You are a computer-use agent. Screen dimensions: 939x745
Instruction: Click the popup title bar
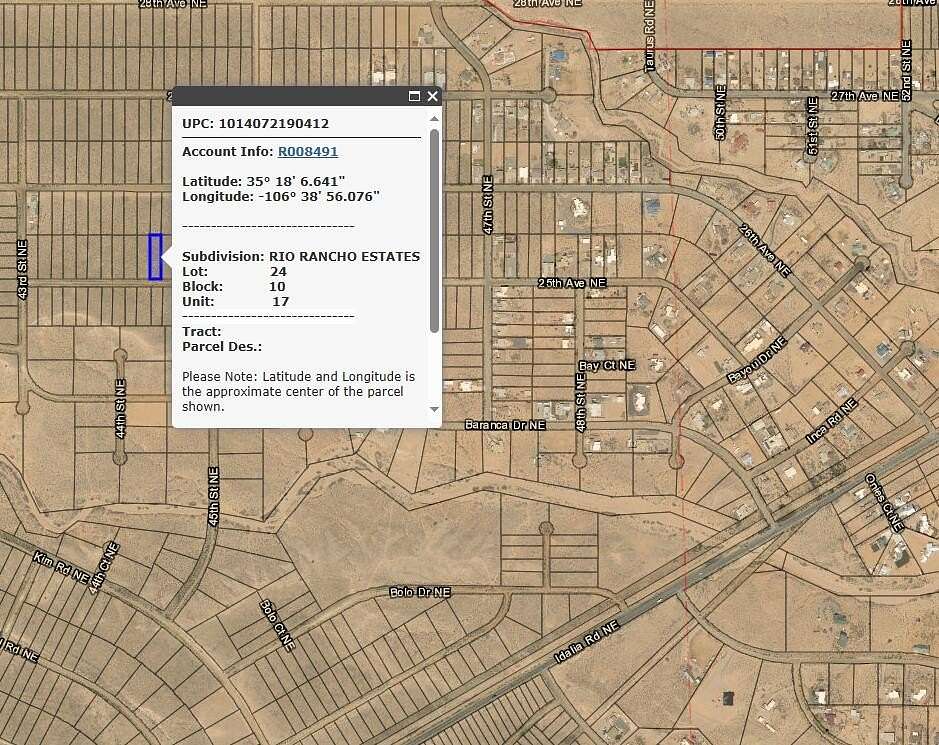point(290,97)
